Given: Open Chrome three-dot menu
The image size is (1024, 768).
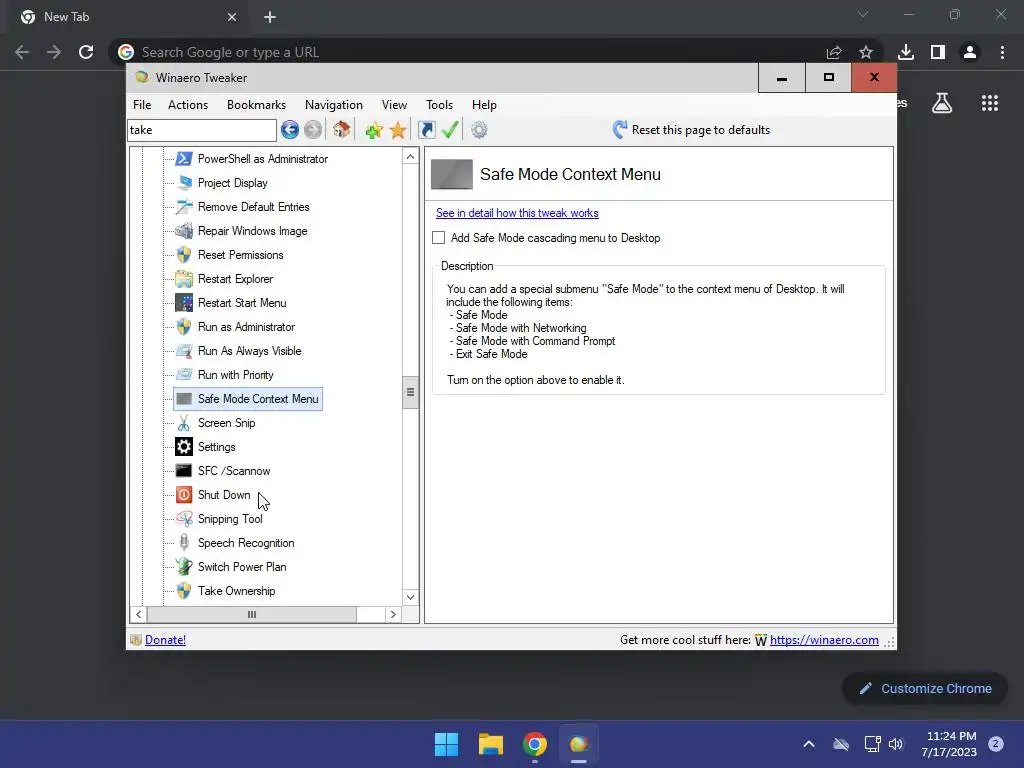Looking at the screenshot, I should 1002,52.
